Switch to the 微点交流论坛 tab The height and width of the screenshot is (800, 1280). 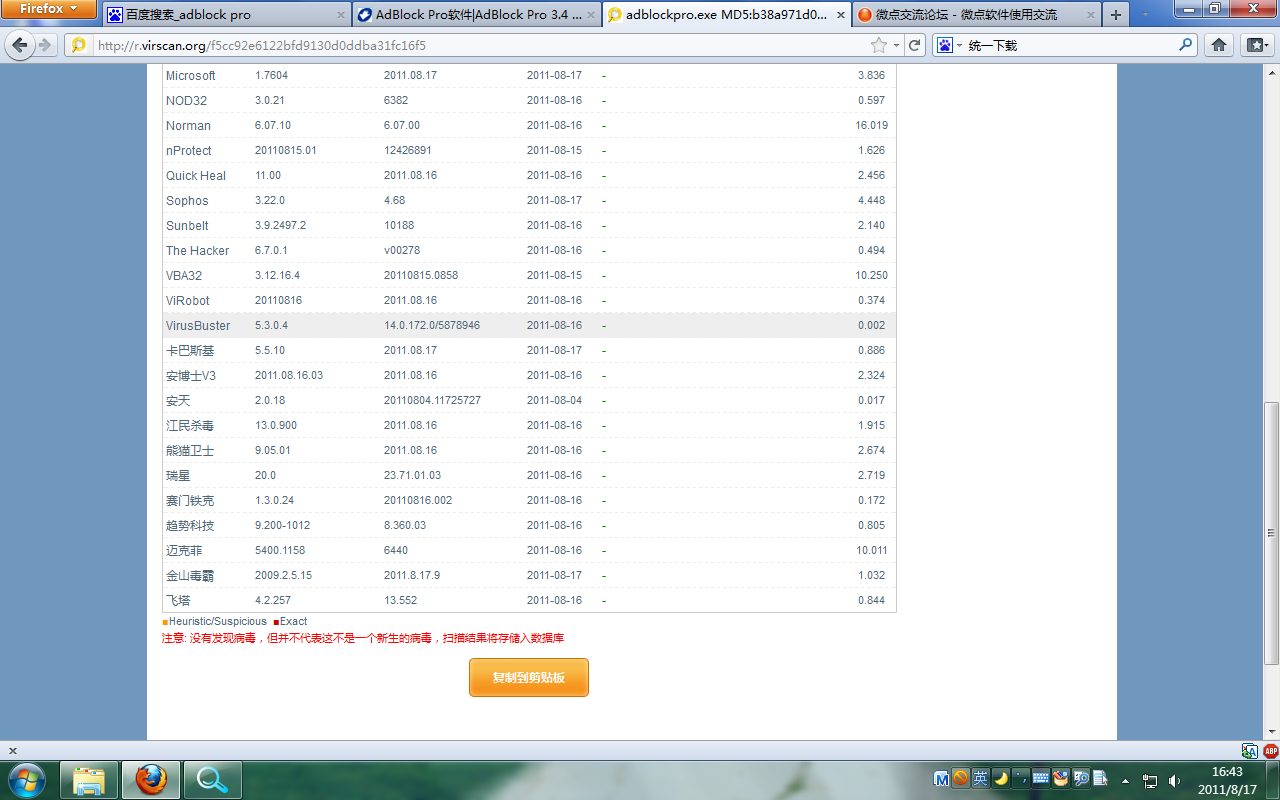tap(977, 15)
